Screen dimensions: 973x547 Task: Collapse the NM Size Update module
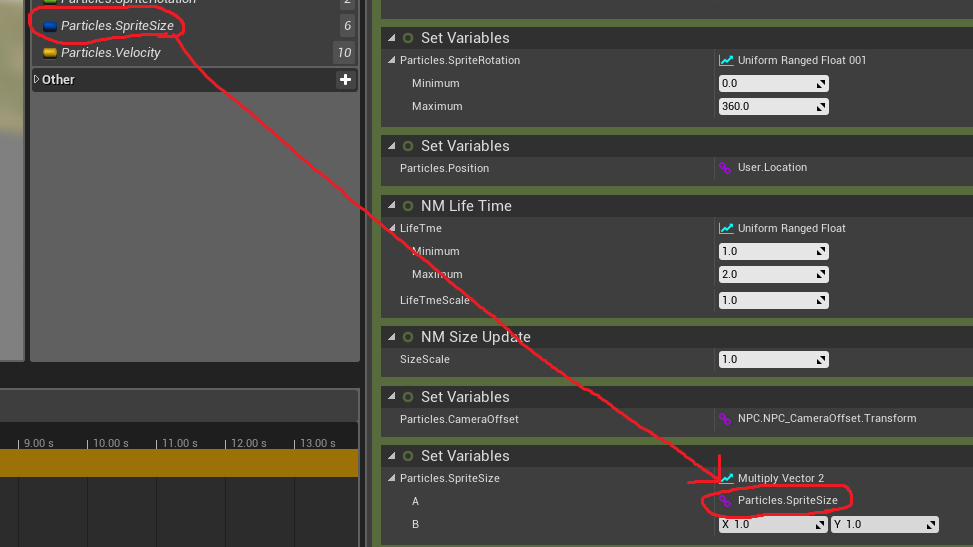coord(392,337)
